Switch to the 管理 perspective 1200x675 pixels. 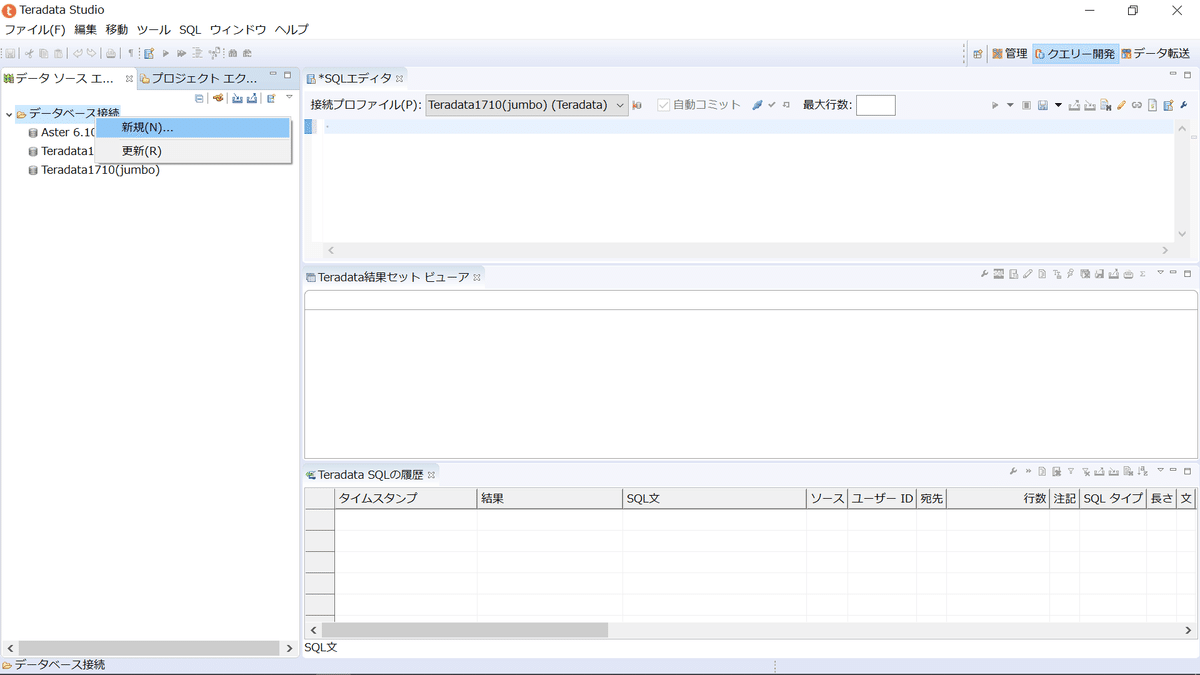[x=1010, y=54]
